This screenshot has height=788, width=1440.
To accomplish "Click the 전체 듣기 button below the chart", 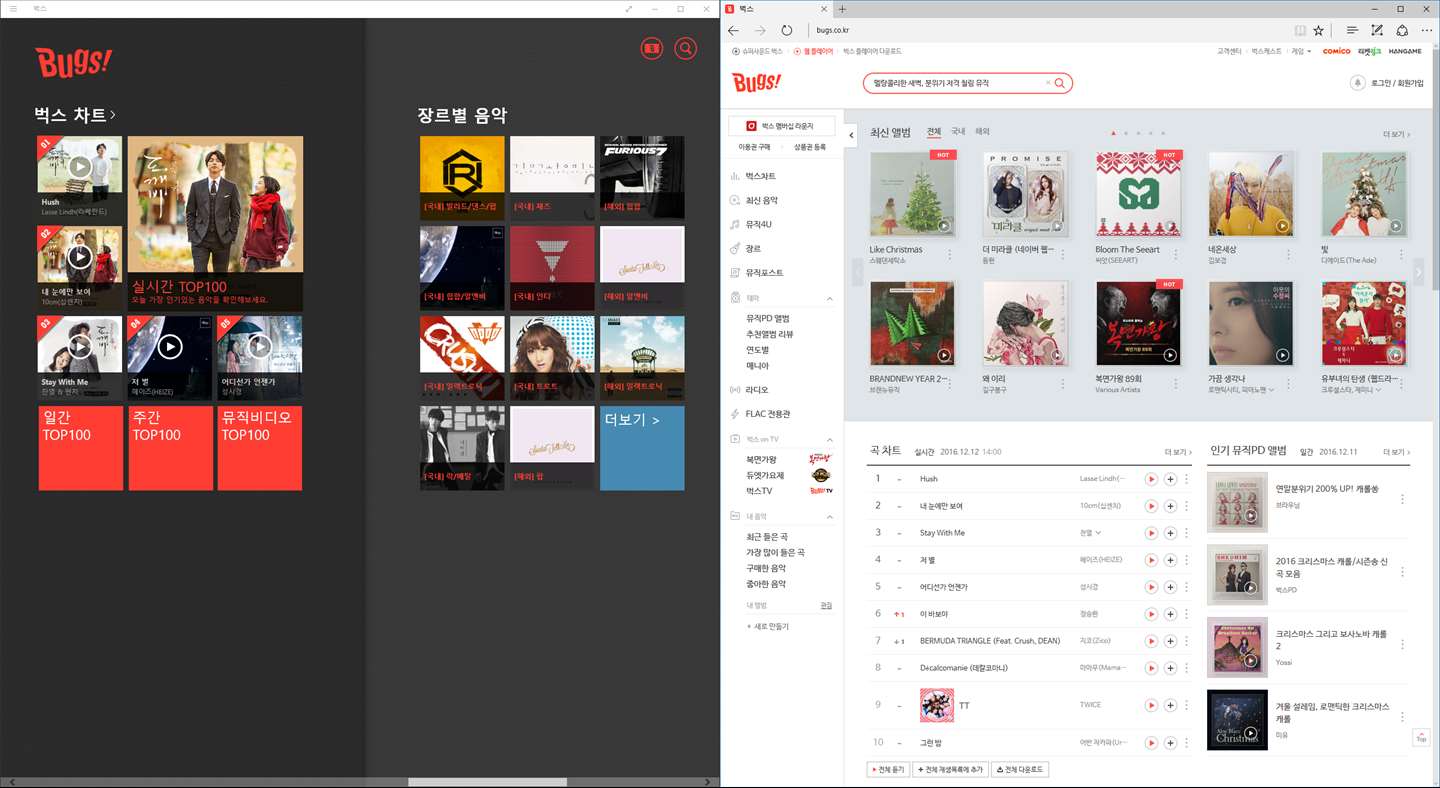I will 889,769.
